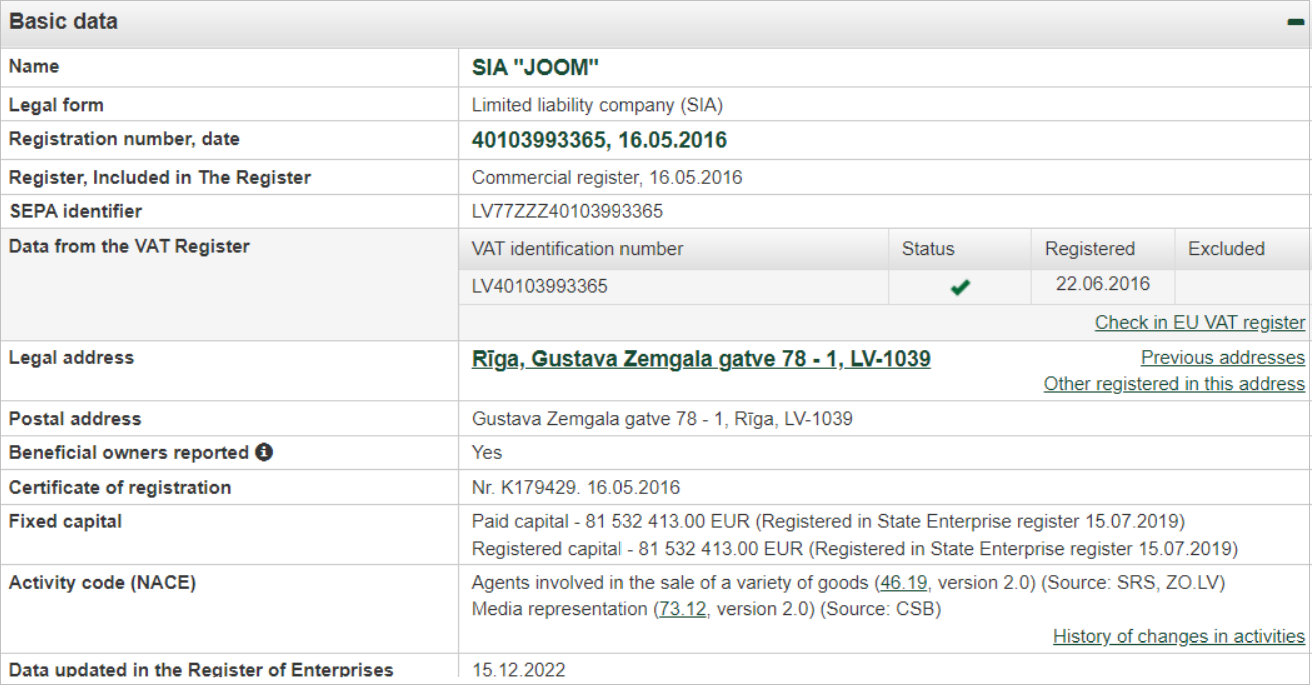Click the beneficial owners info icon
The image size is (1312, 689).
pos(264,452)
